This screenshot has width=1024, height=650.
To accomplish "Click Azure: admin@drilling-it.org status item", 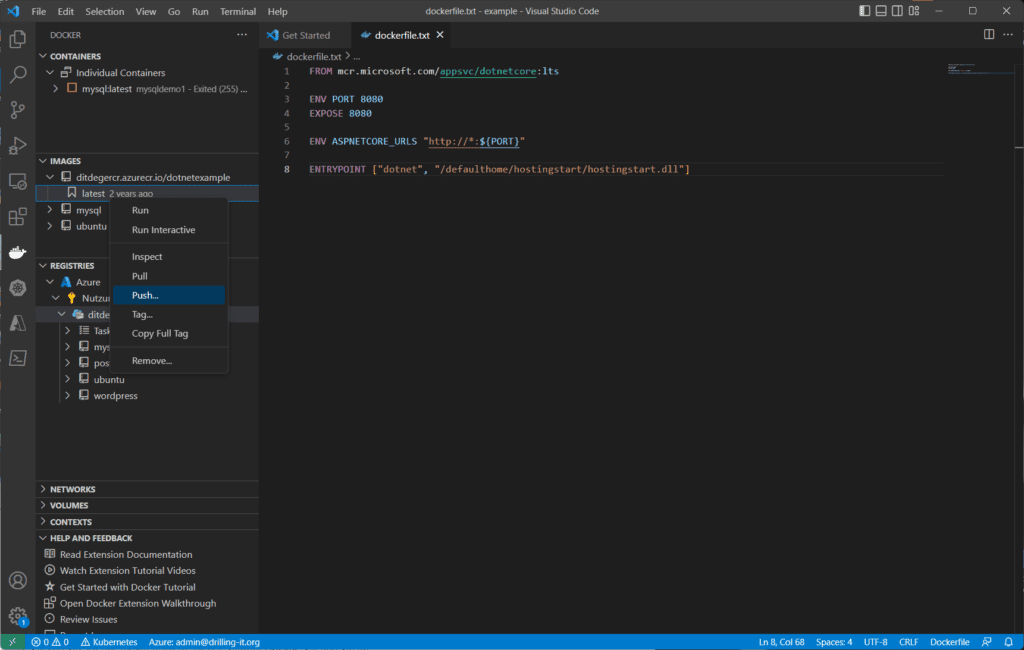I will tap(204, 642).
